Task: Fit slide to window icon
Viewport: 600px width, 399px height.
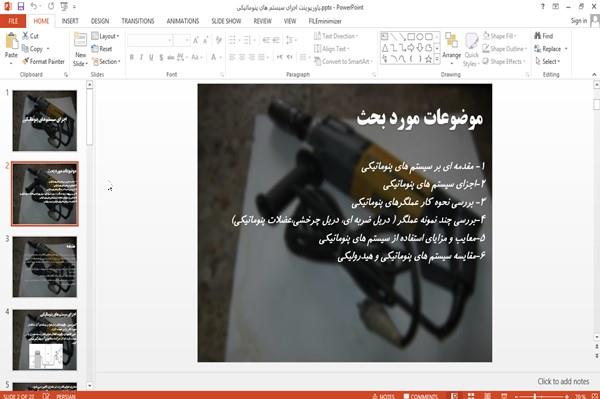Action: pyautogui.click(x=594, y=396)
